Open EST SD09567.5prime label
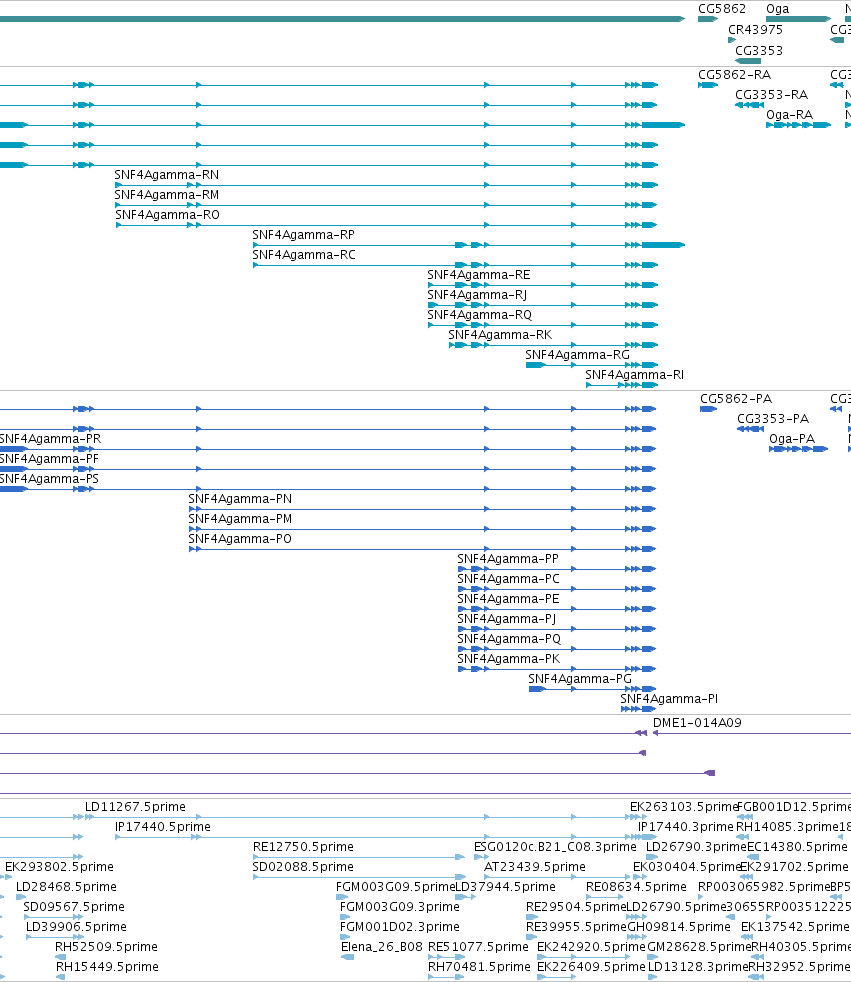Screen dimensions: 851x982 pos(74,907)
